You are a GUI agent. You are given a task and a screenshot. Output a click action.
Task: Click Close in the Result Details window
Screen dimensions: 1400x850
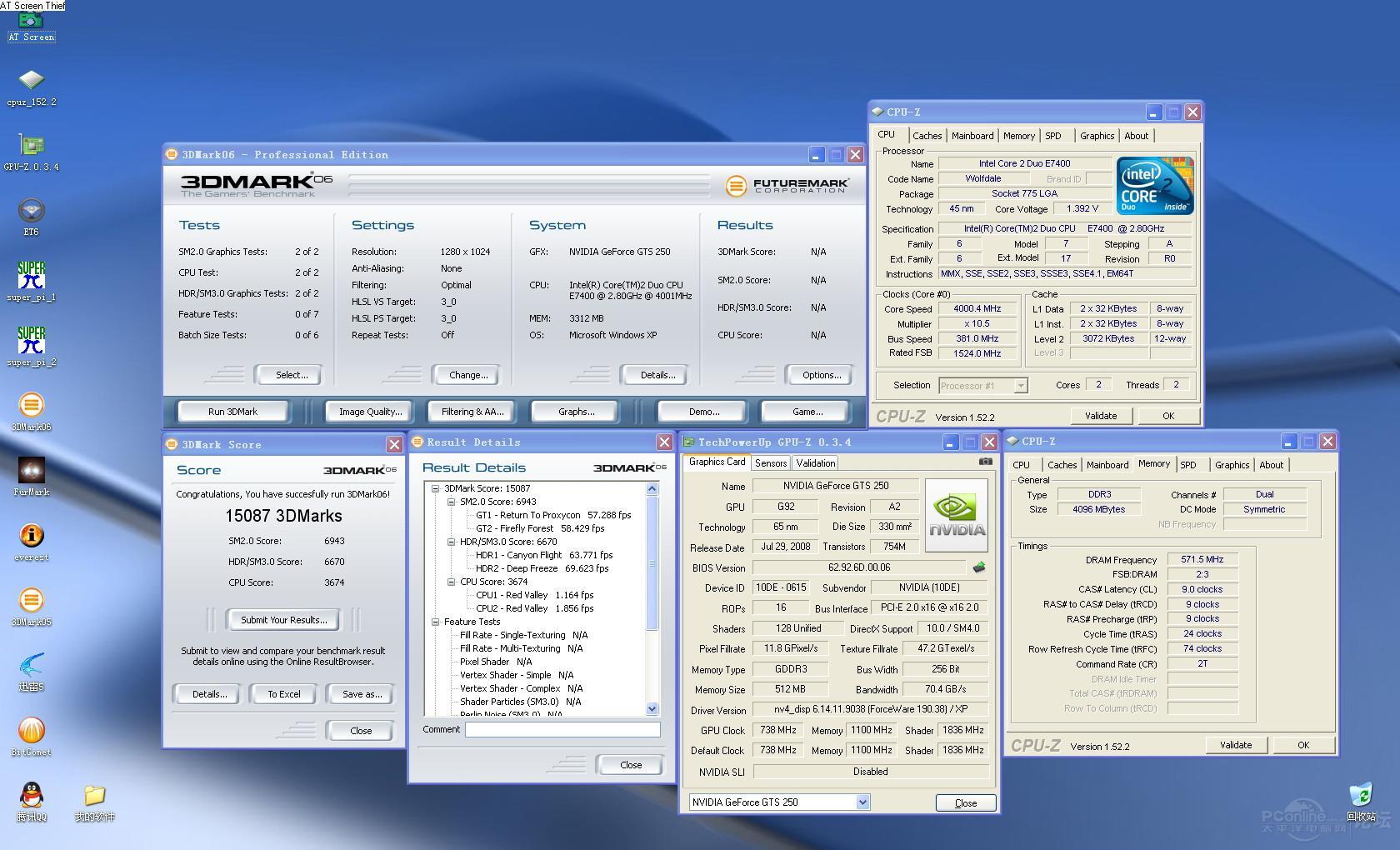631,765
